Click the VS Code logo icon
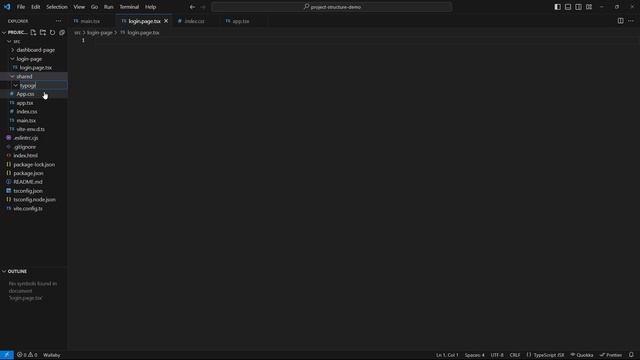 click(7, 7)
